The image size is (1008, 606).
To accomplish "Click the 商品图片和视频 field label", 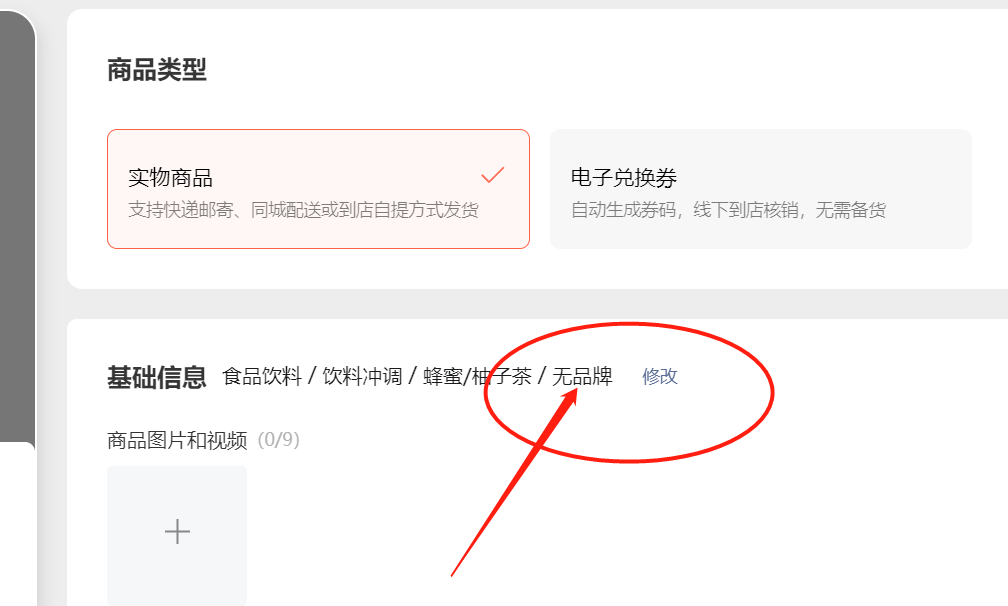I will [x=177, y=440].
